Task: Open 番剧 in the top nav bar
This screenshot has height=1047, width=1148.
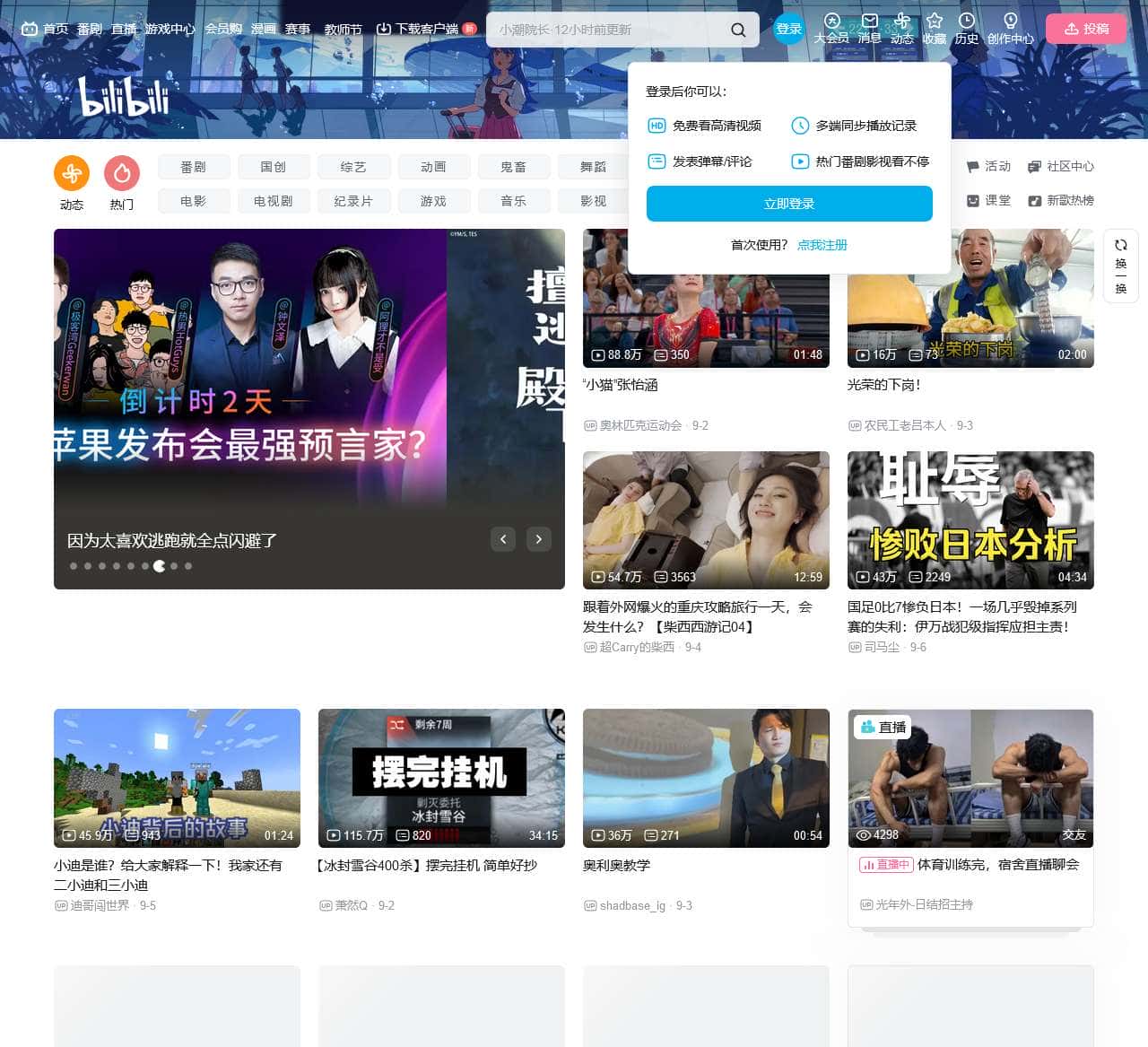Action: [90, 29]
